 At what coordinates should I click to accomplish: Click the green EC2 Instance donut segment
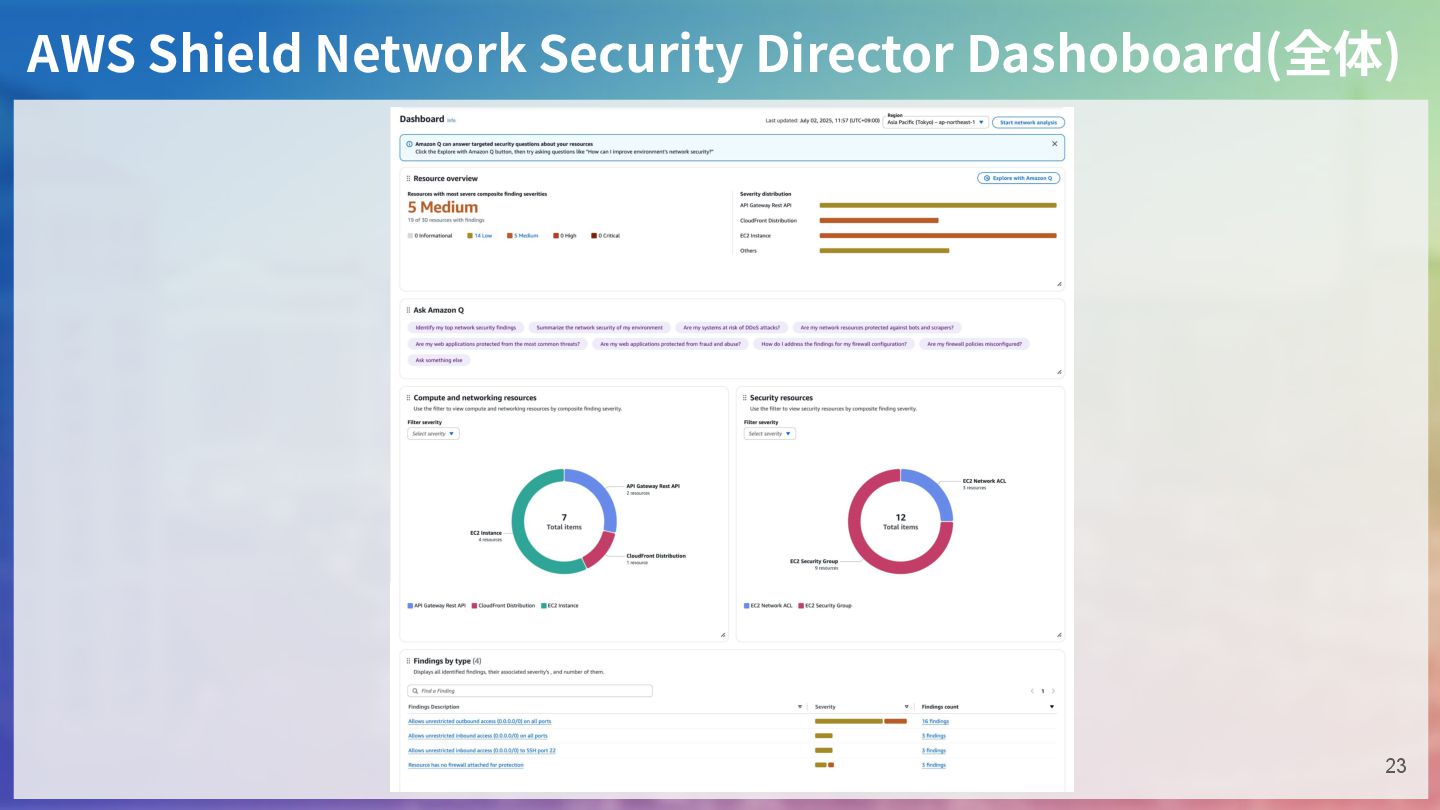click(x=521, y=532)
